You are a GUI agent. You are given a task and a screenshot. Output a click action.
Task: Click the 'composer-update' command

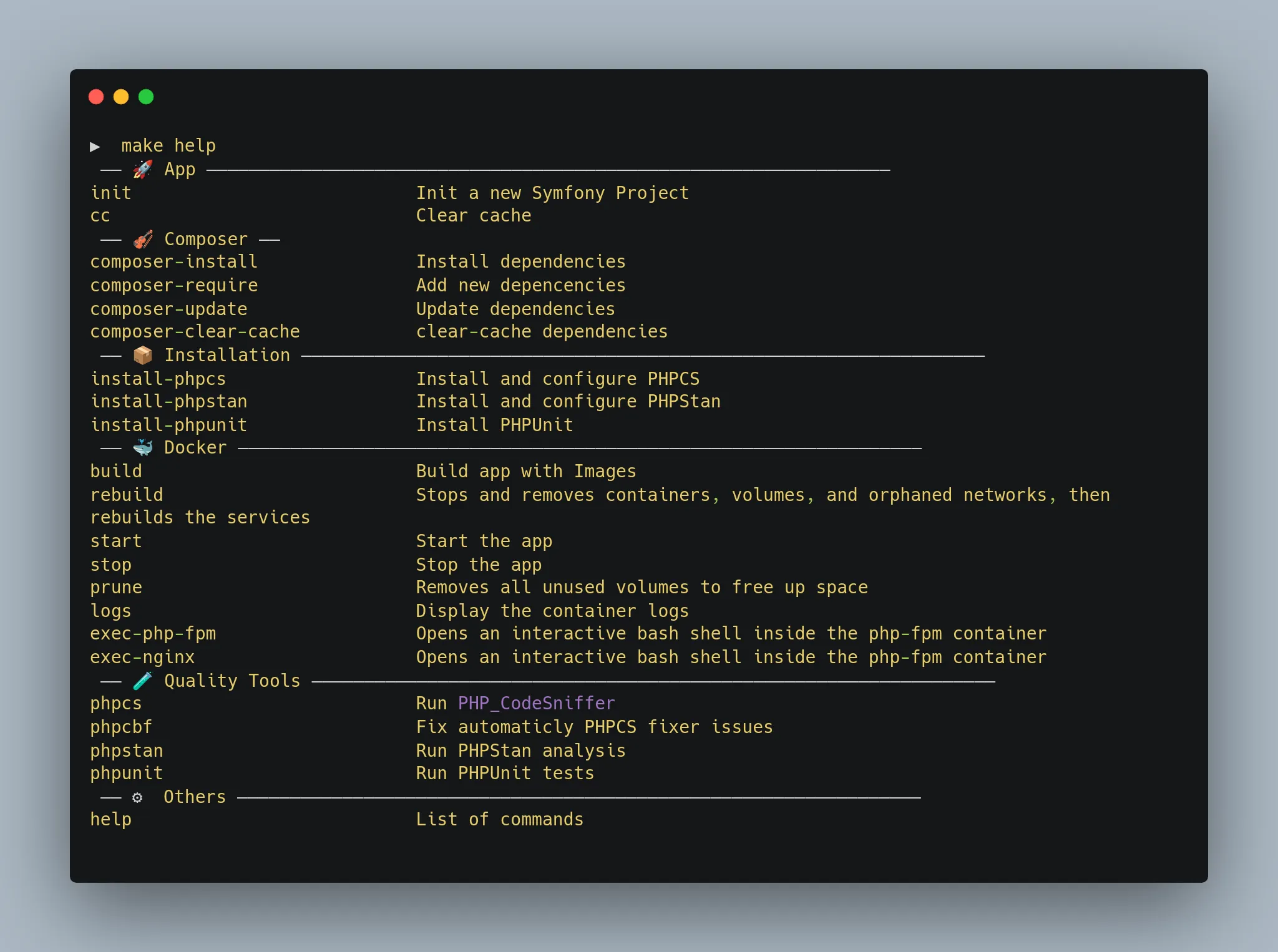(169, 309)
